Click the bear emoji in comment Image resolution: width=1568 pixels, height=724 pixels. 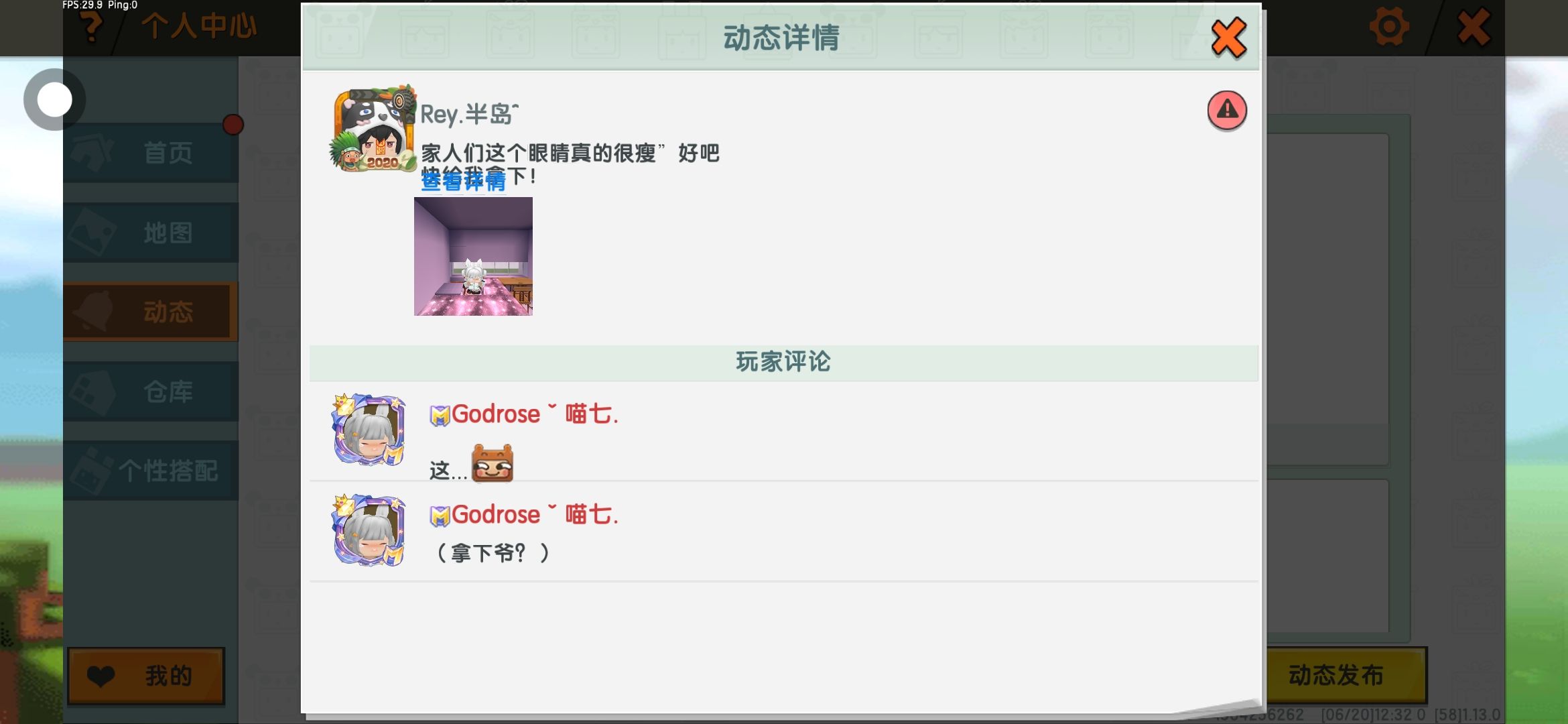493,463
